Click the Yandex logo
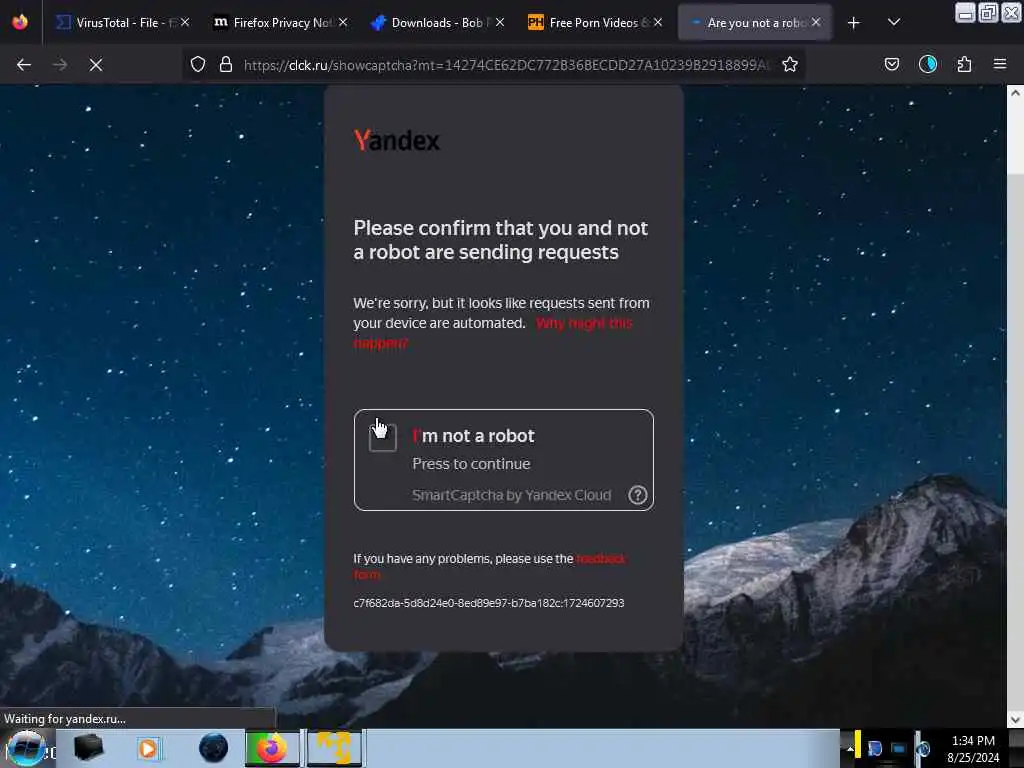Viewport: 1024px width, 768px height. (396, 140)
